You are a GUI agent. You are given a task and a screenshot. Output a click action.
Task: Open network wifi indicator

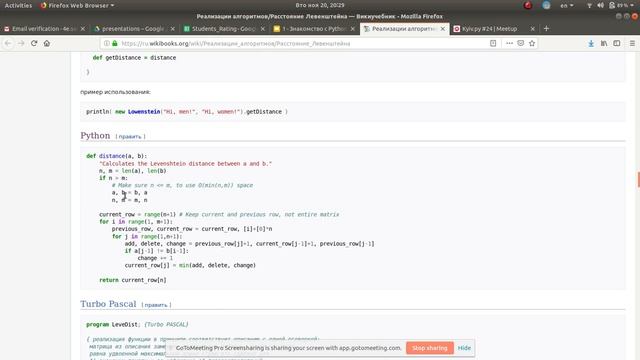click(589, 5)
